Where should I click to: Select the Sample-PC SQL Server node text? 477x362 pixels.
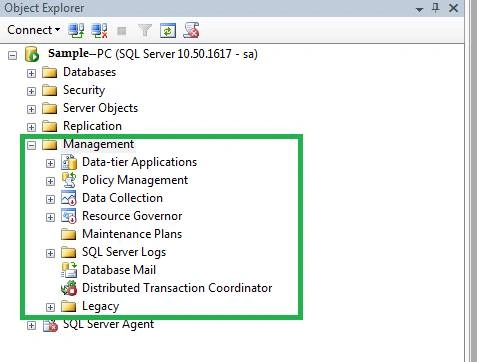pyautogui.click(x=153, y=54)
